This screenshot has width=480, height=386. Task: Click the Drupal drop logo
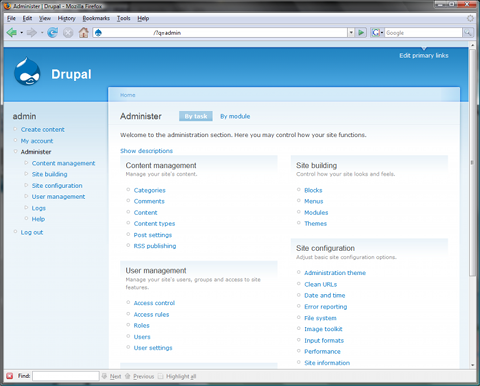point(27,72)
